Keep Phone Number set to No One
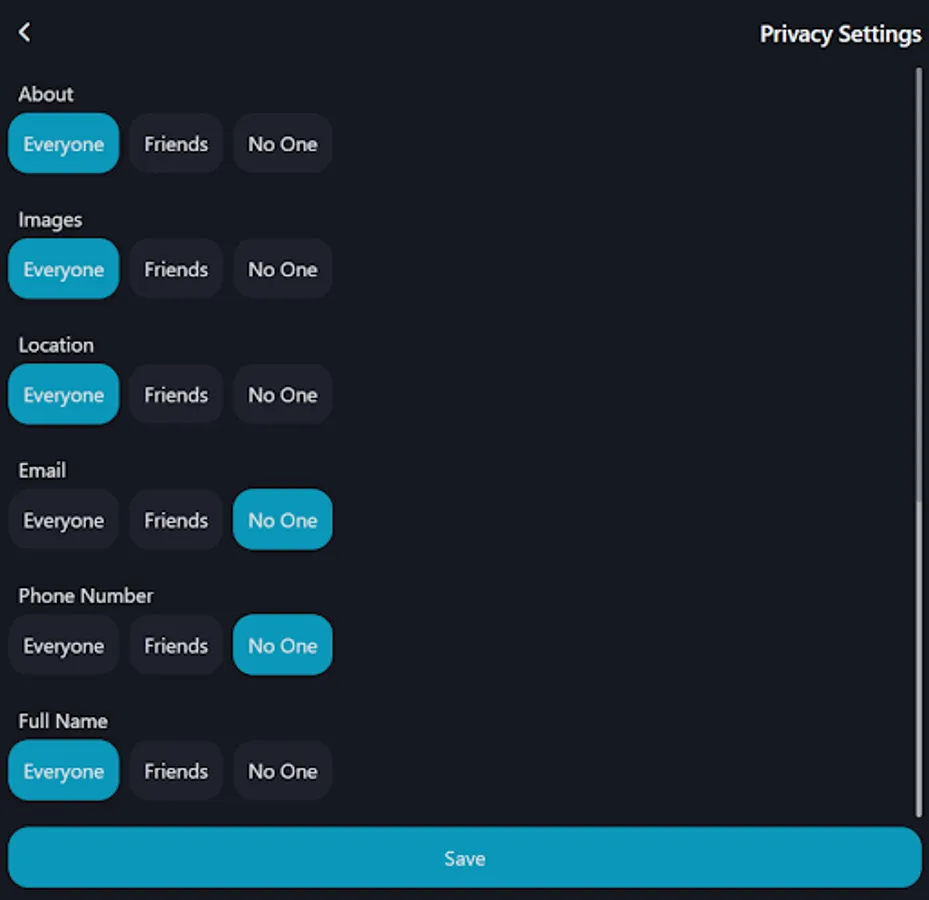The image size is (929, 900). [x=282, y=645]
